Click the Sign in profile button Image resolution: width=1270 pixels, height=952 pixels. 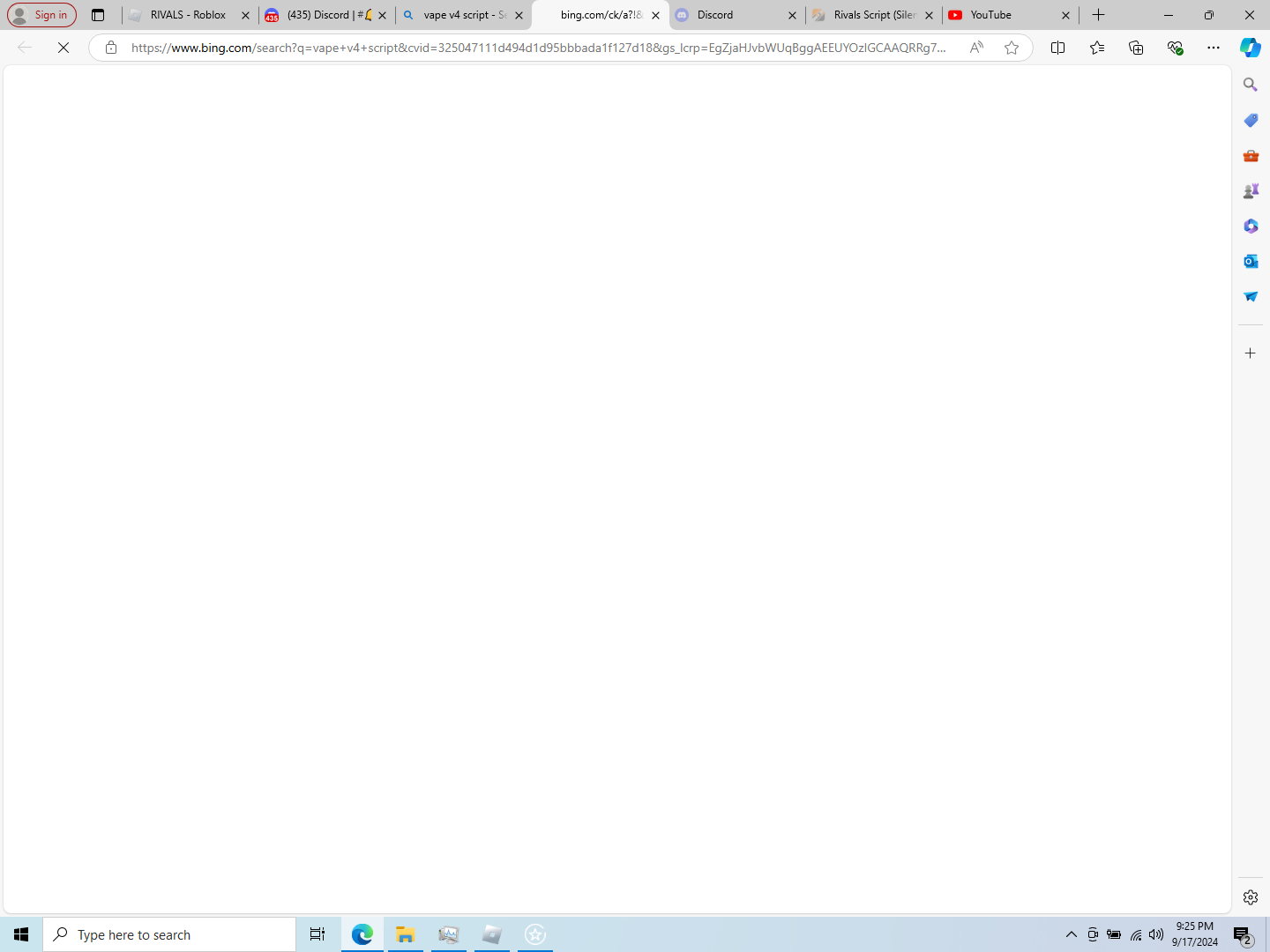click(x=41, y=15)
